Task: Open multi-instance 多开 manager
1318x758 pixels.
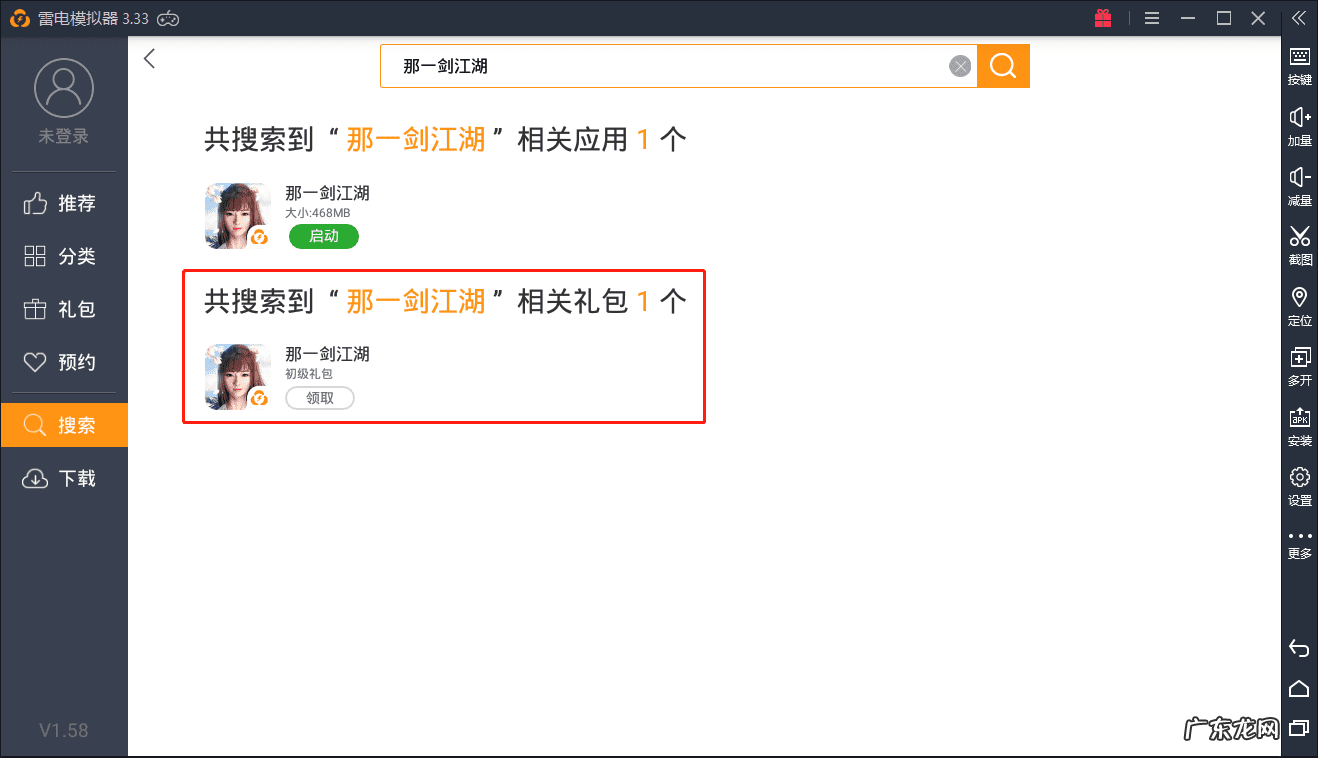Action: click(x=1299, y=364)
